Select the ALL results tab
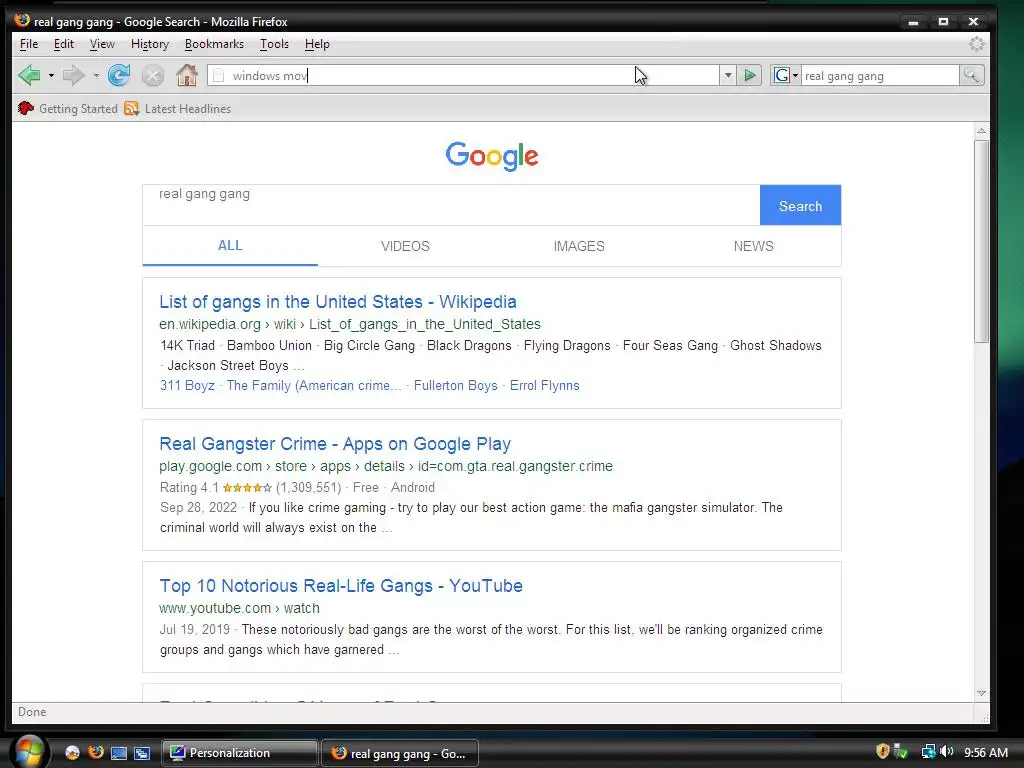Screen dimensions: 1024x768 click(230, 246)
